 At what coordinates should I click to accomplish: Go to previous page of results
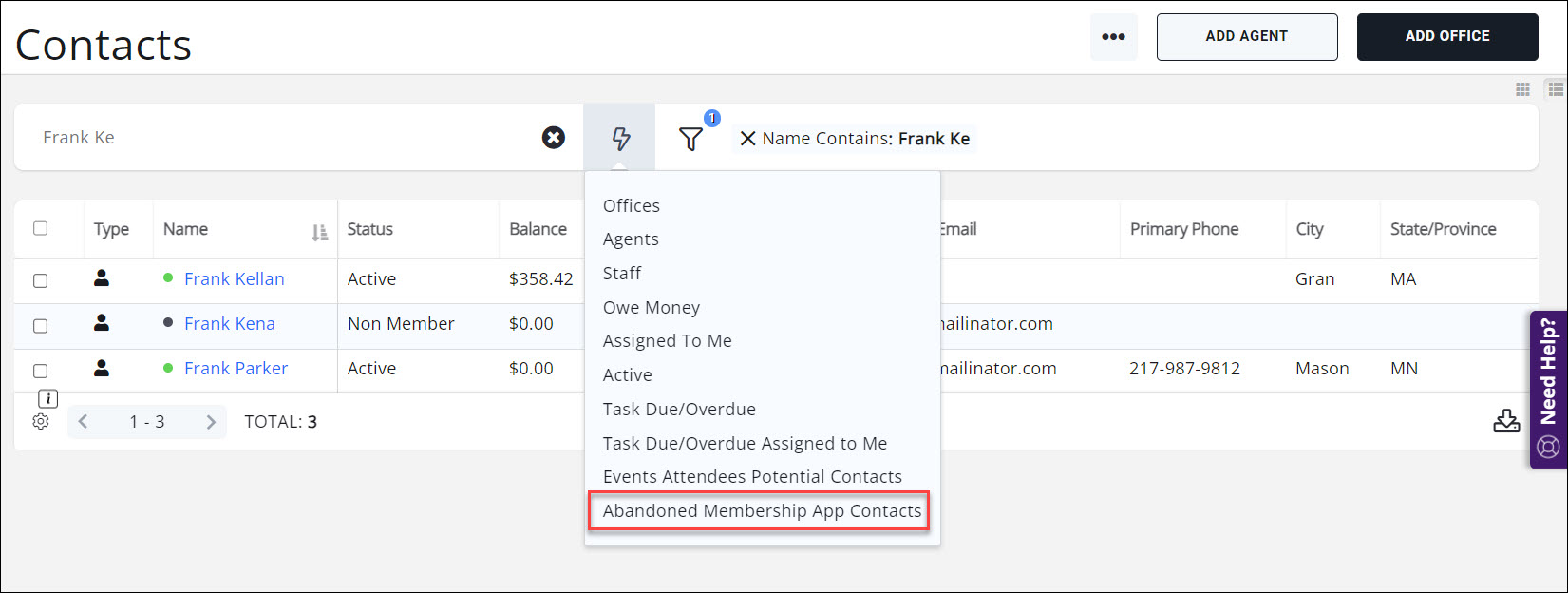[84, 422]
